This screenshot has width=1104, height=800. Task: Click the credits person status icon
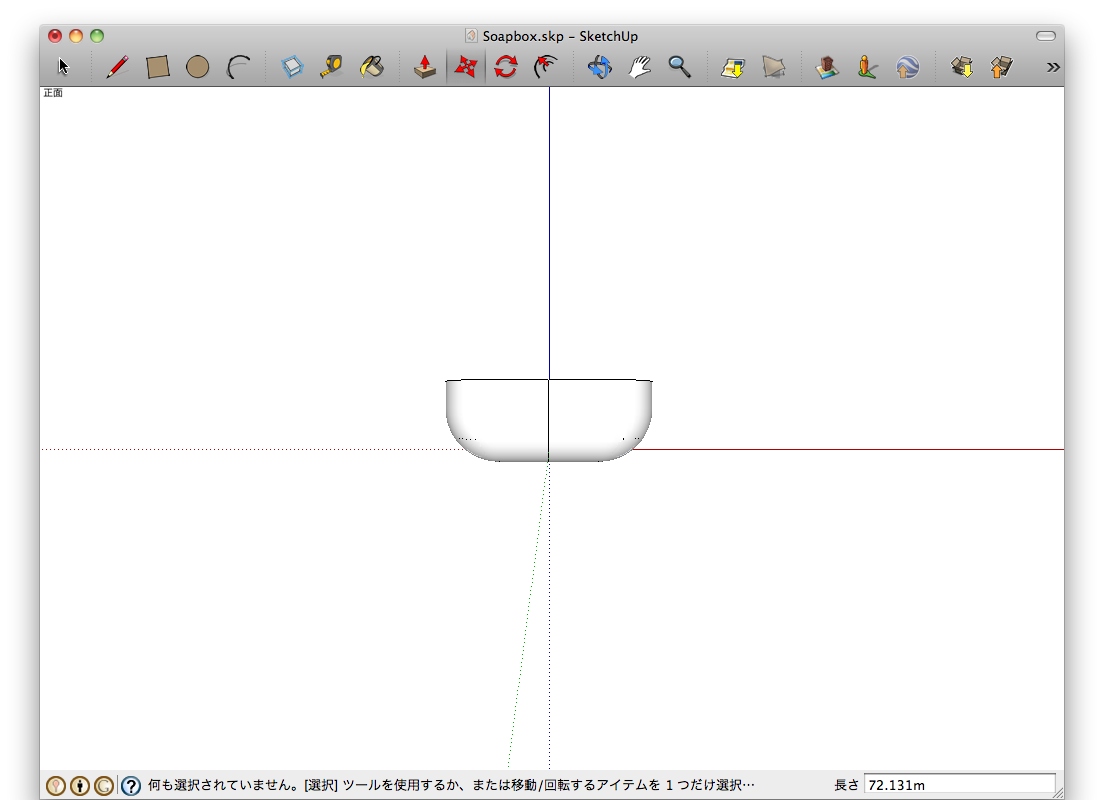pos(80,785)
